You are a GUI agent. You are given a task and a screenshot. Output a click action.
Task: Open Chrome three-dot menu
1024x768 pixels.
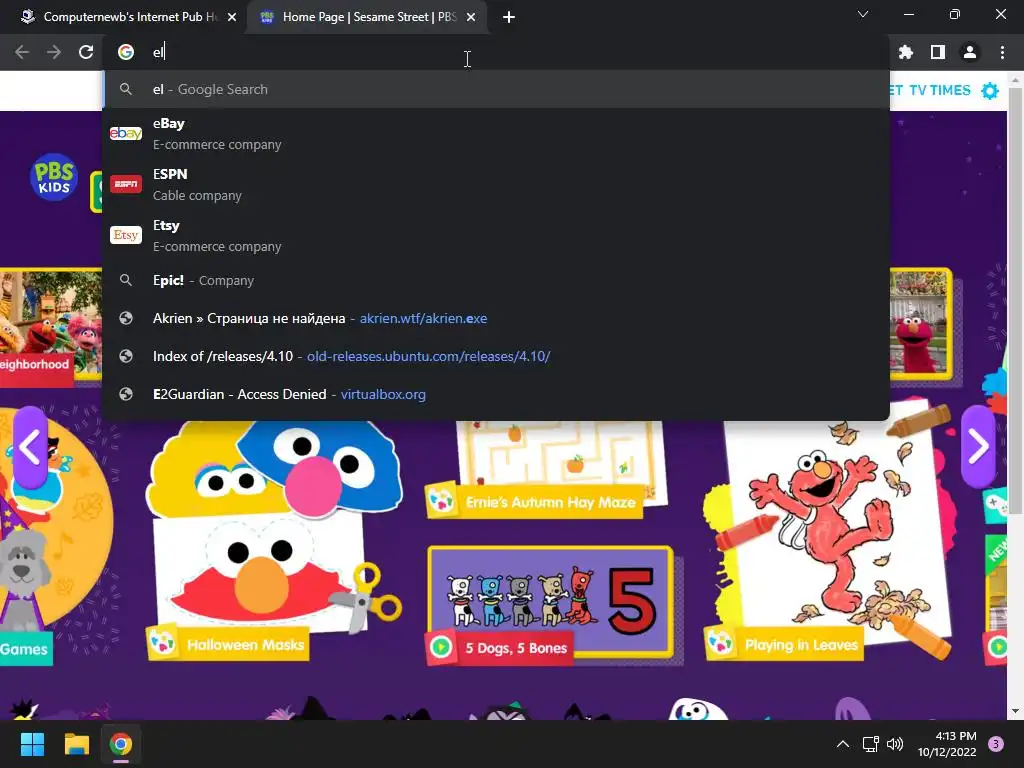pyautogui.click(x=1002, y=52)
